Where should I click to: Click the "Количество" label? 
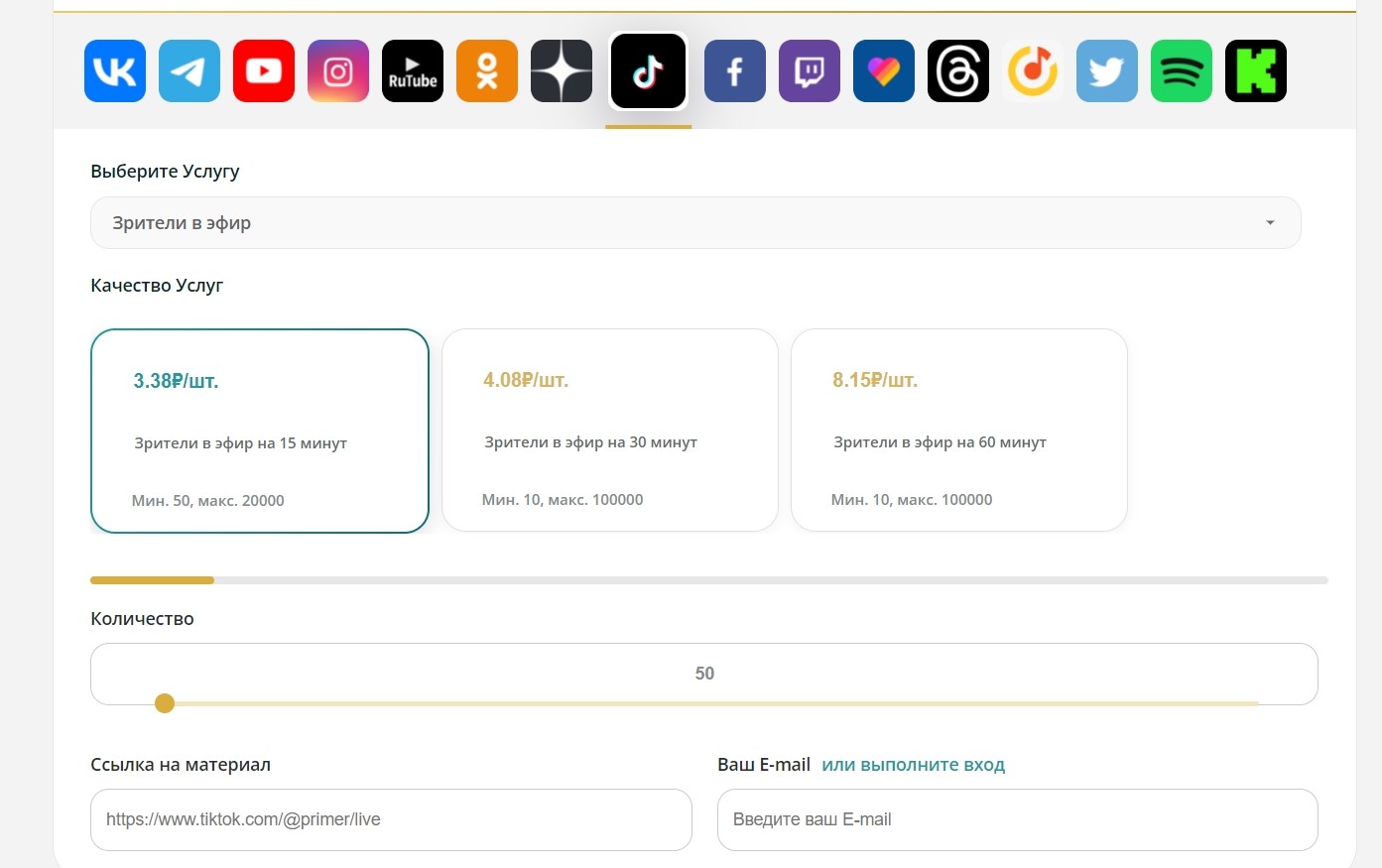[142, 619]
